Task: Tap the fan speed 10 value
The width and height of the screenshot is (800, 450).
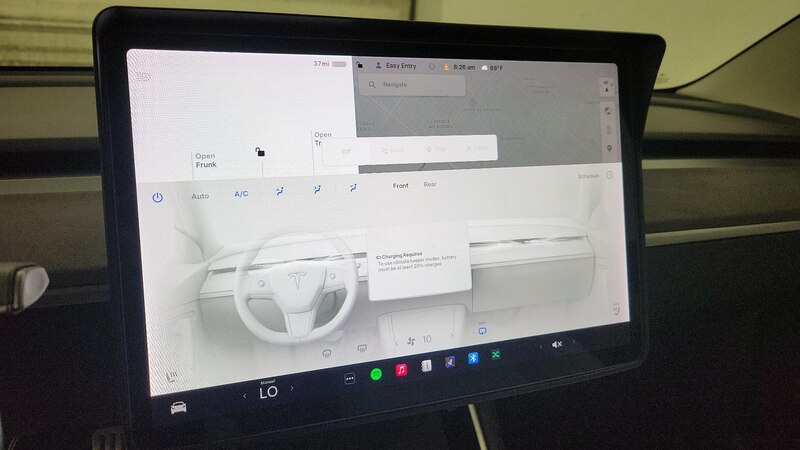Action: (x=427, y=339)
